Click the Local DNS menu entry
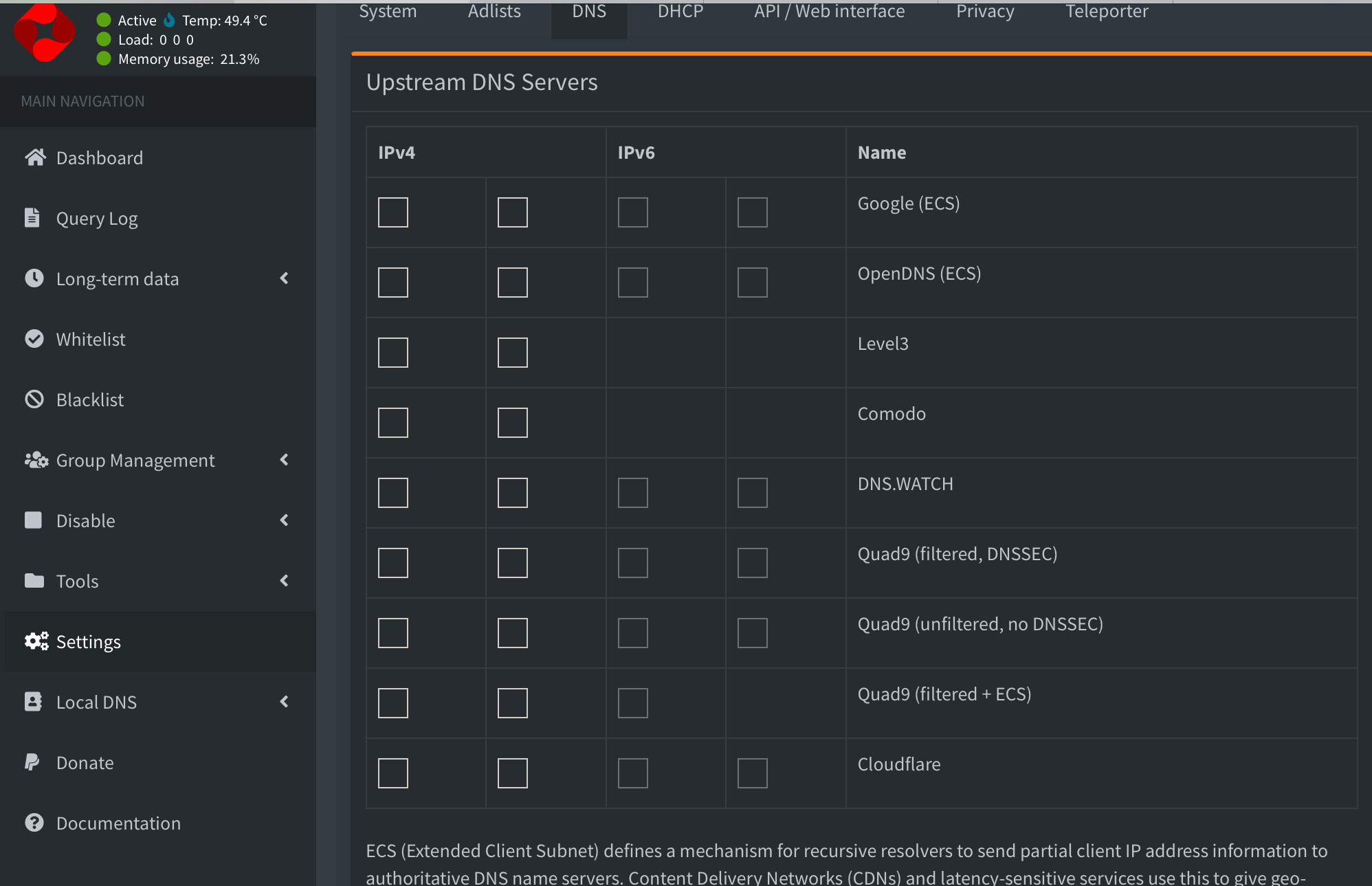 (x=158, y=702)
